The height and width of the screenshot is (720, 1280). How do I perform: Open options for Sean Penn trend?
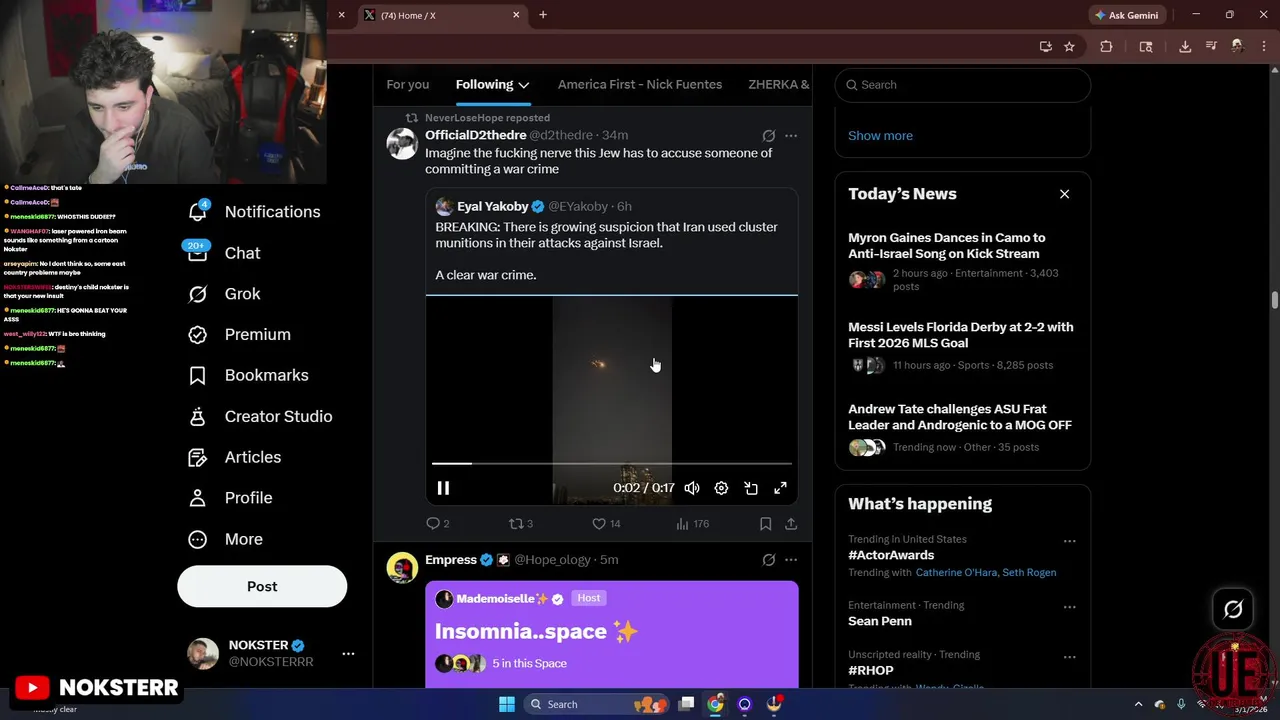tap(1069, 607)
